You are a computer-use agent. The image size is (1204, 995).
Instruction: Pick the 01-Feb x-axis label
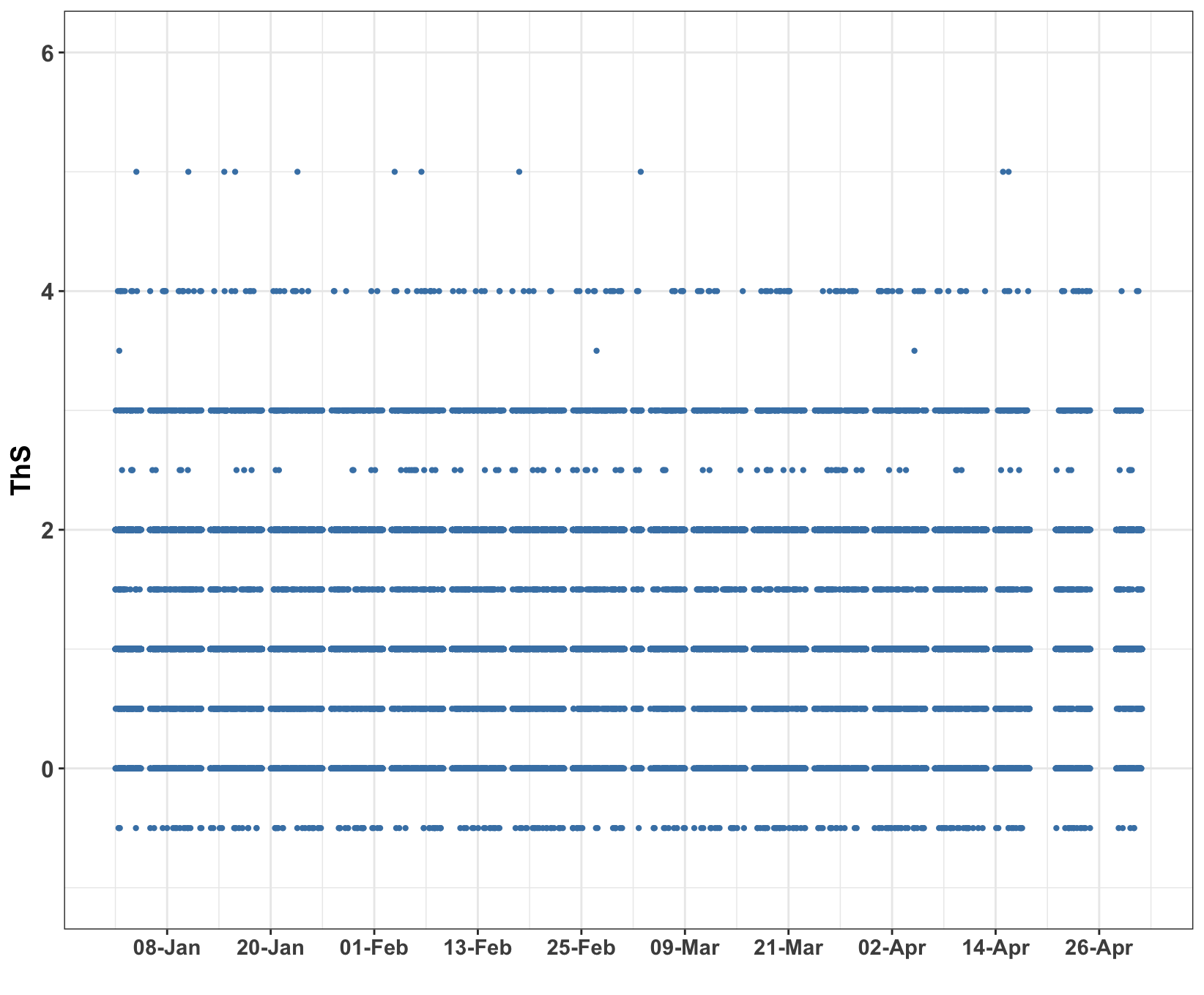pyautogui.click(x=374, y=948)
